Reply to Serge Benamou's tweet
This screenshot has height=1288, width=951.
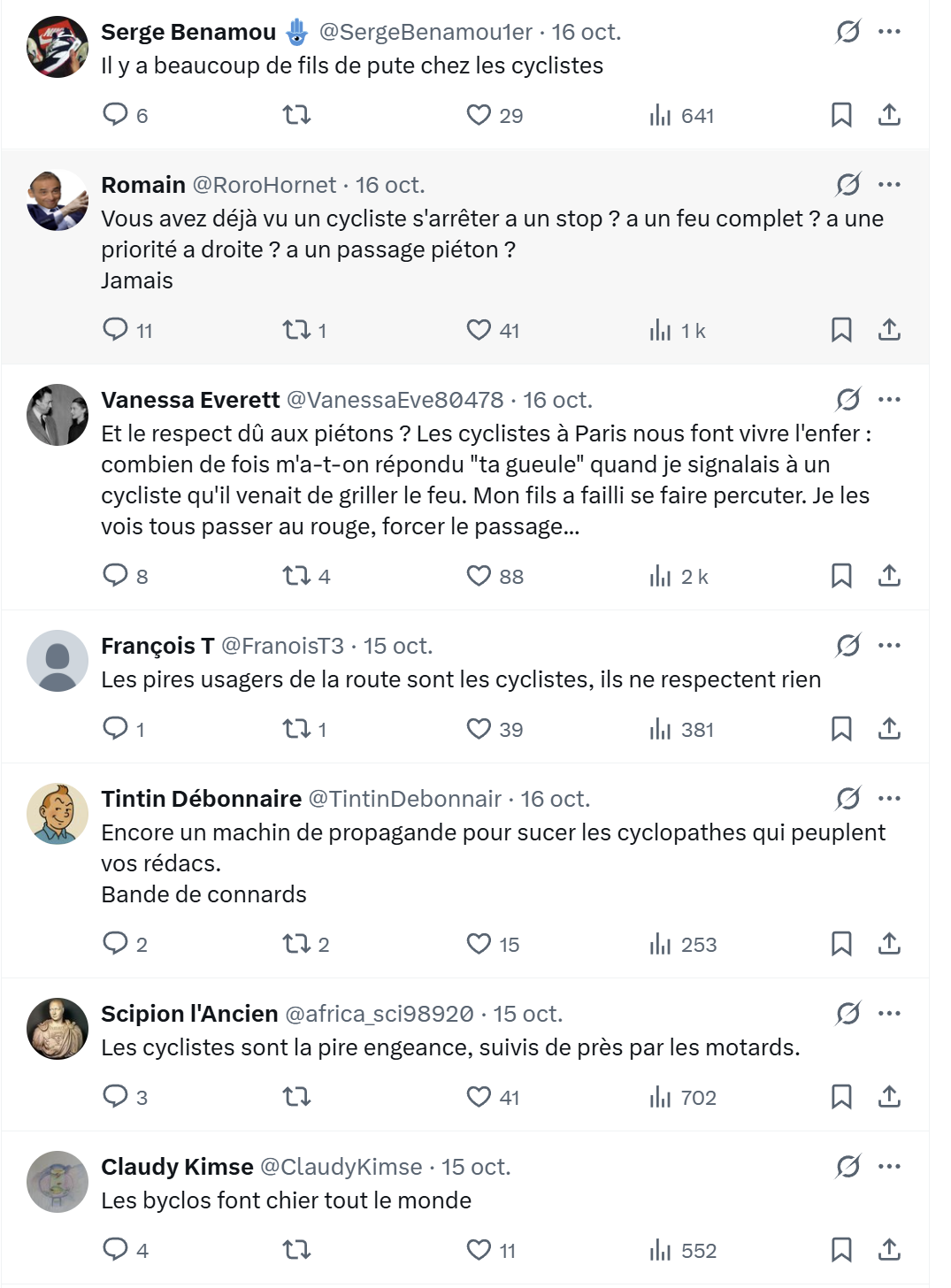pyautogui.click(x=116, y=115)
